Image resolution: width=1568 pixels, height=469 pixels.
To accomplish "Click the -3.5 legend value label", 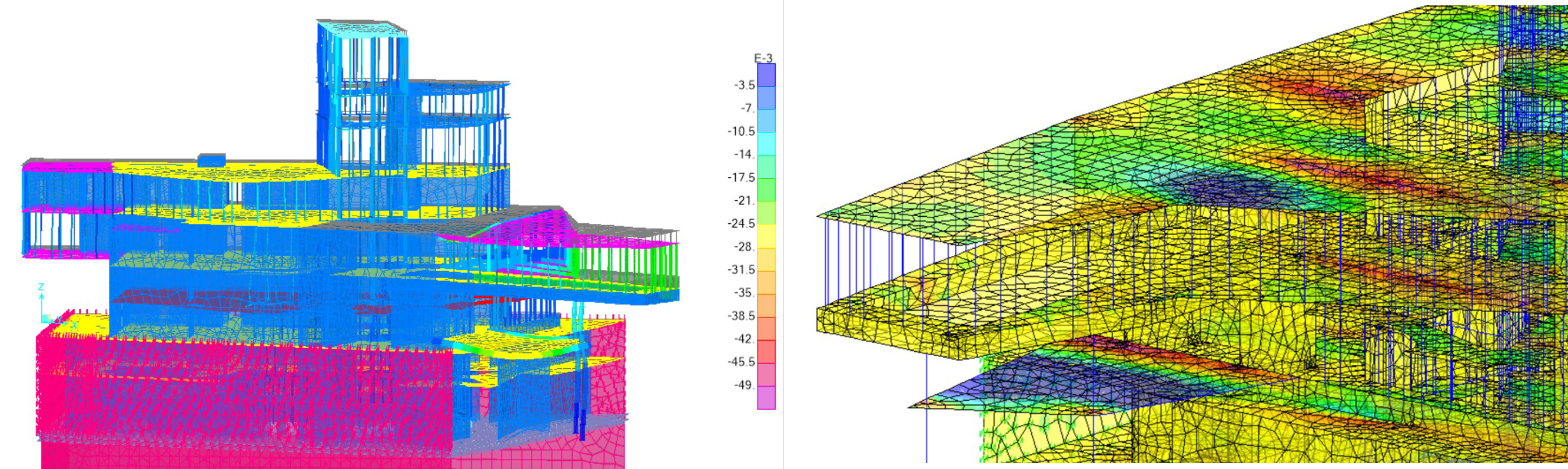I will pyautogui.click(x=744, y=85).
